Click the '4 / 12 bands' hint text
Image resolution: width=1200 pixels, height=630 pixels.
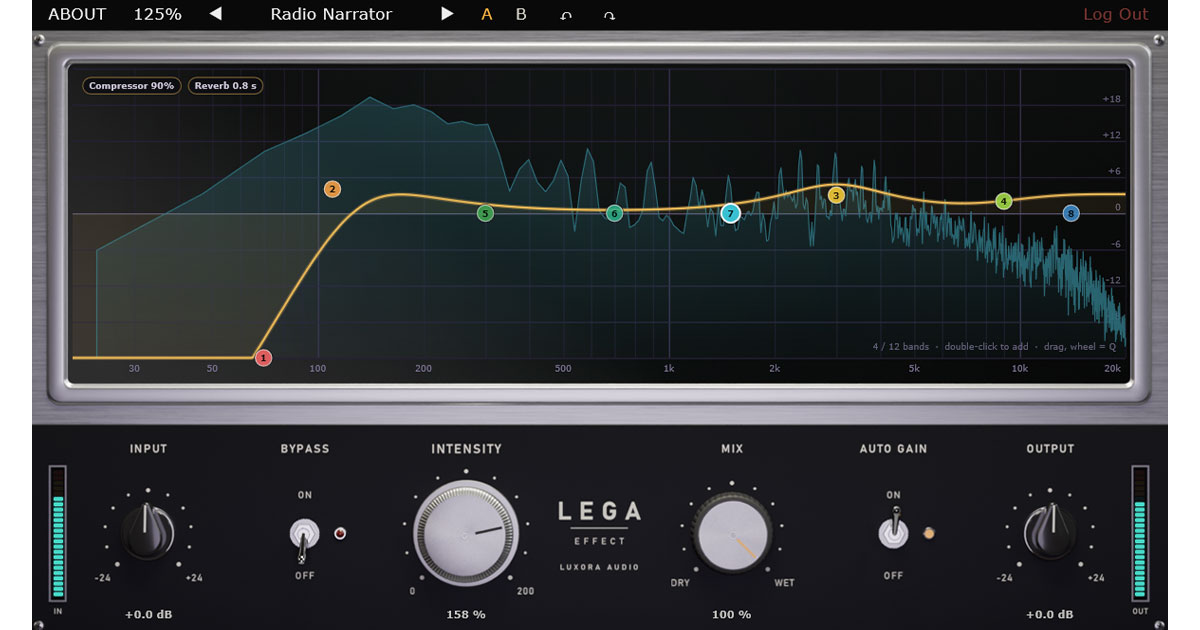(x=900, y=347)
